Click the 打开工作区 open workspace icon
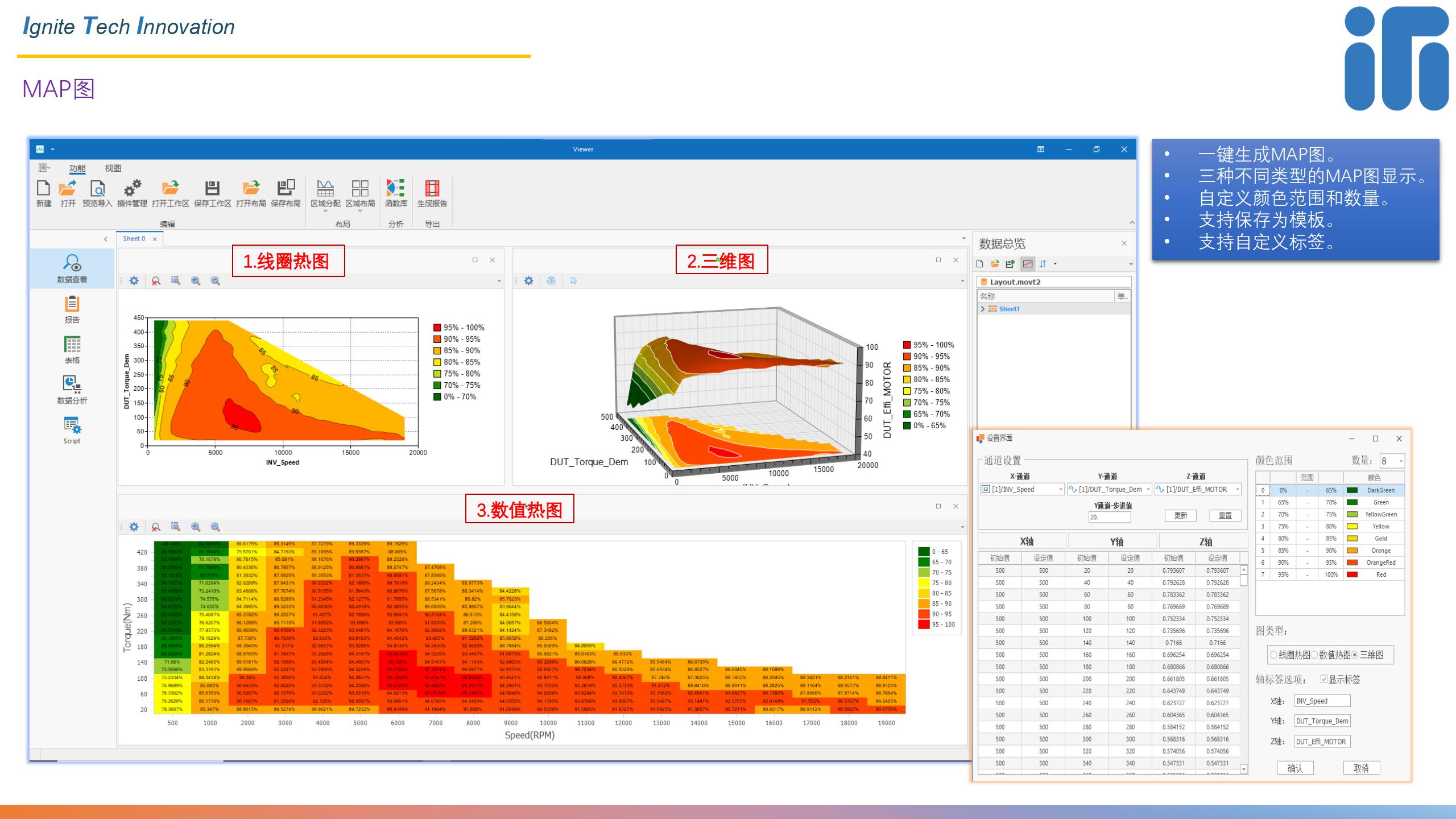Image resolution: width=1456 pixels, height=819 pixels. coord(170,188)
